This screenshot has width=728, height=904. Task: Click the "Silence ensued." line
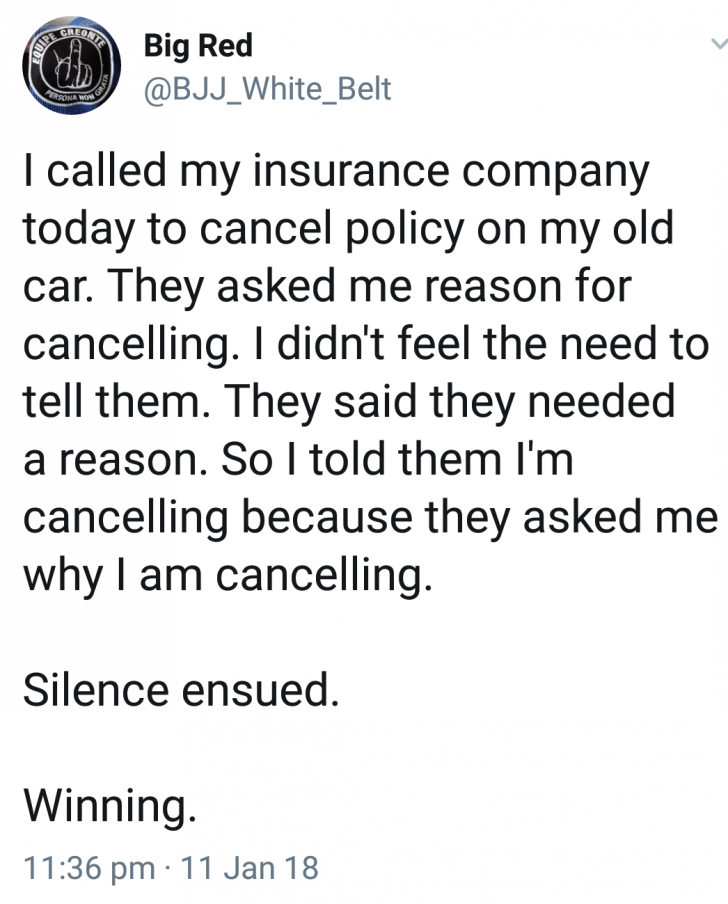click(x=181, y=690)
